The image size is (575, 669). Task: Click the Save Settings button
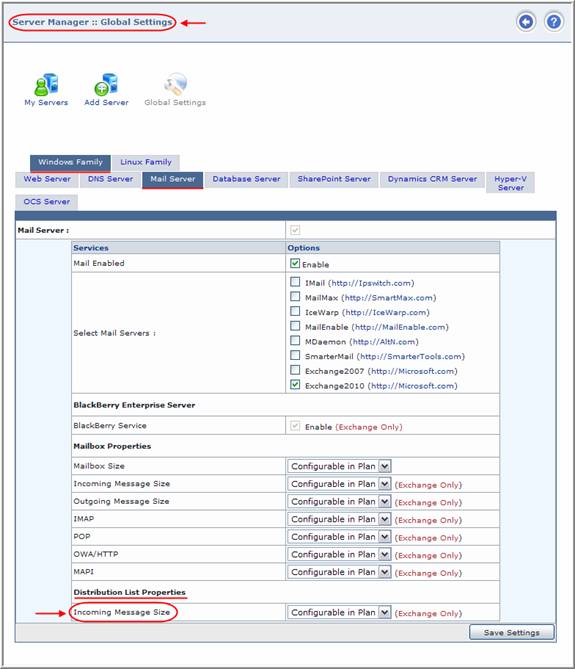pyautogui.click(x=511, y=632)
